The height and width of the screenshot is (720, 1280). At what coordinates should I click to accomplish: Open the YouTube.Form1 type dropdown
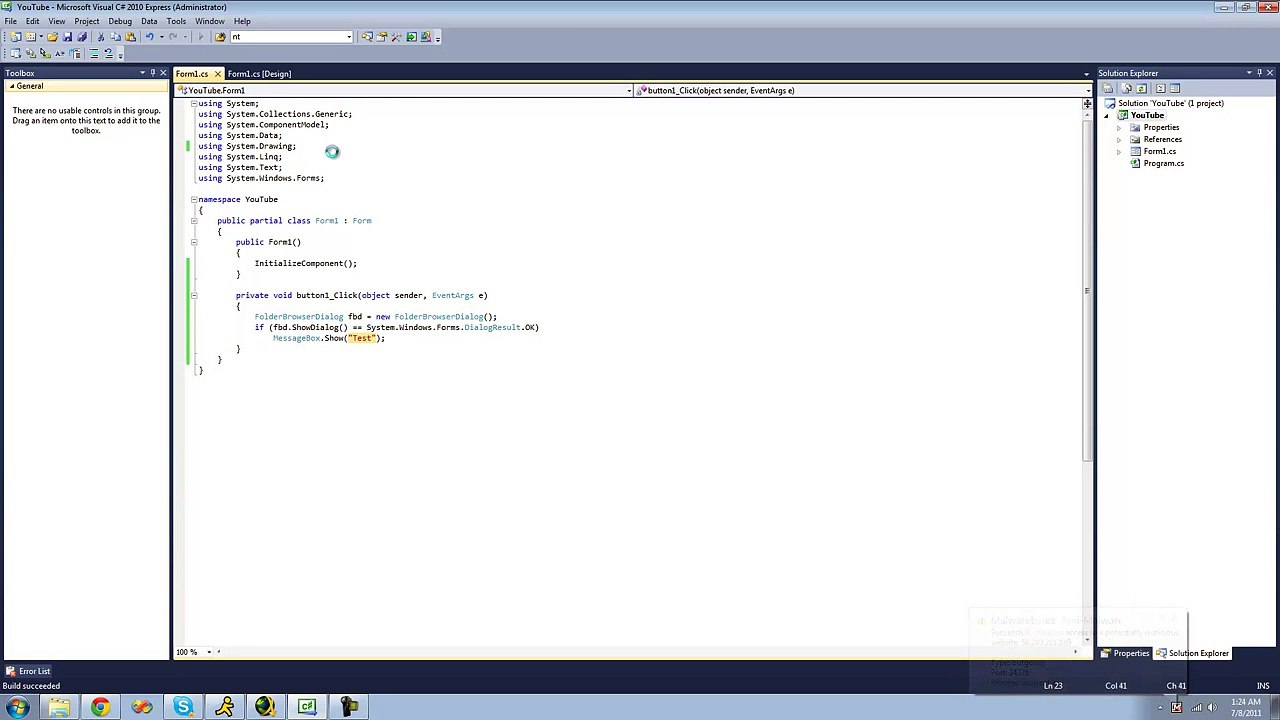point(629,90)
